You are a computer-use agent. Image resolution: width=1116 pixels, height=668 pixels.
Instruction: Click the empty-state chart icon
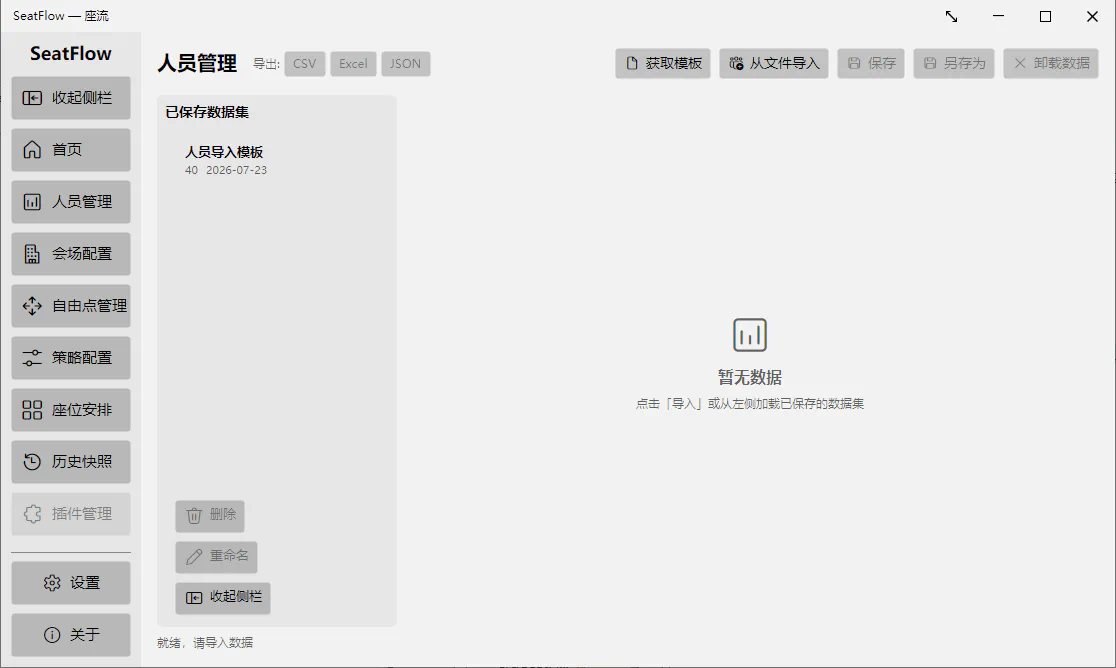click(x=749, y=335)
